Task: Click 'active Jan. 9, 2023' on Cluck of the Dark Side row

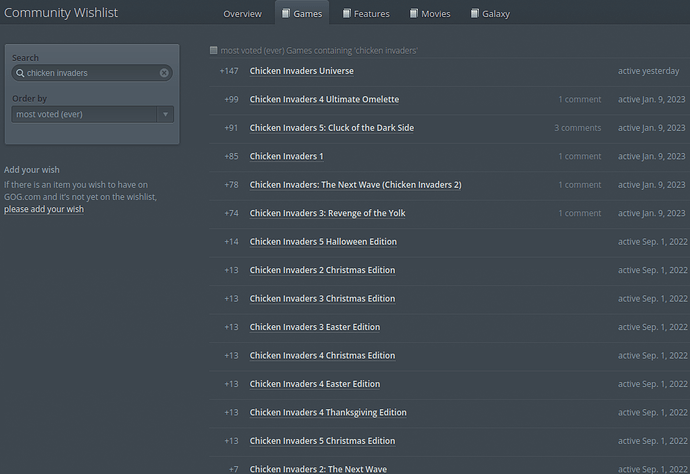Action: (x=651, y=128)
